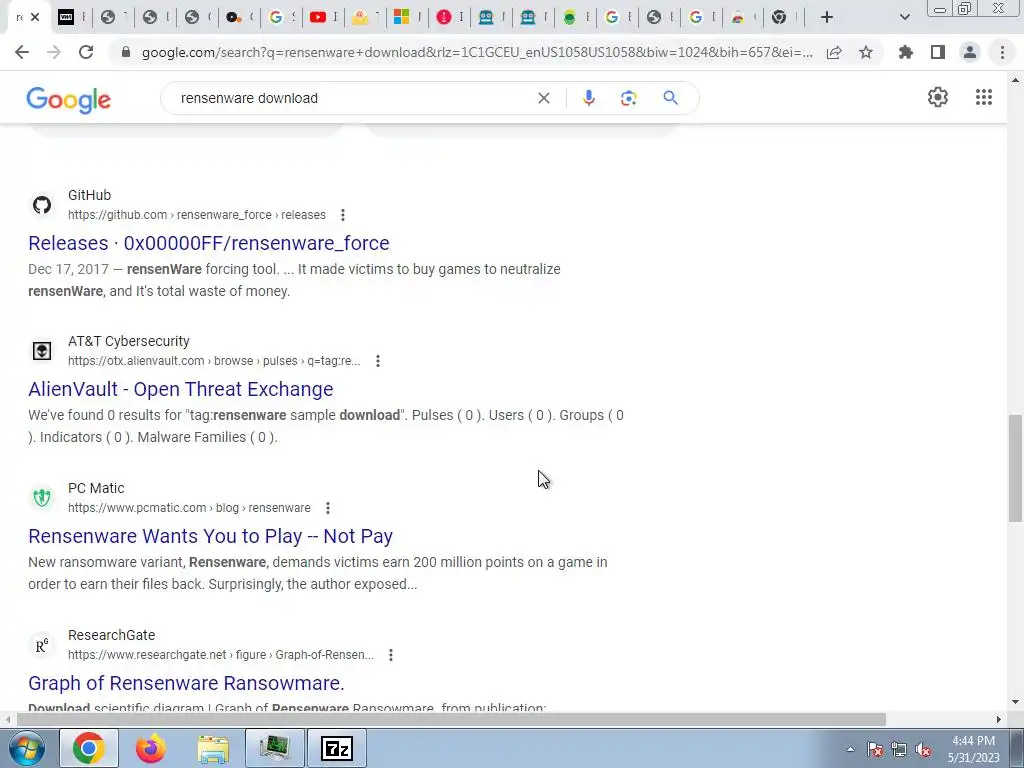The width and height of the screenshot is (1024, 768).
Task: Open a new browser tab
Action: click(x=827, y=17)
